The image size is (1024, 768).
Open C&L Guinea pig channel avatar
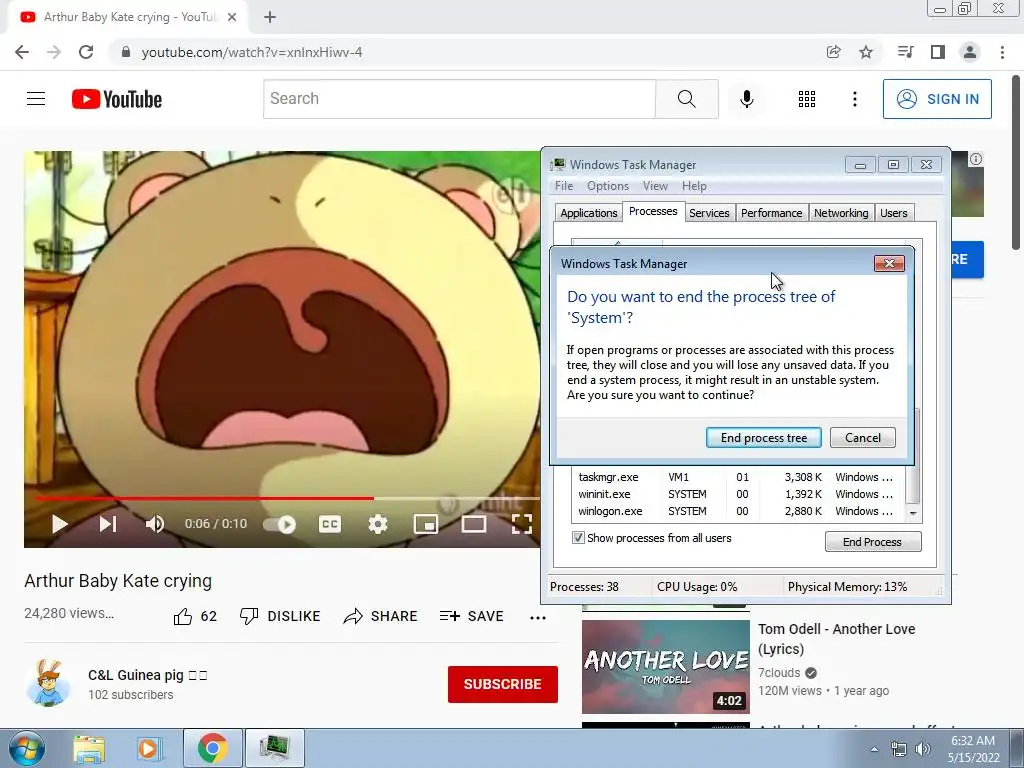49,683
